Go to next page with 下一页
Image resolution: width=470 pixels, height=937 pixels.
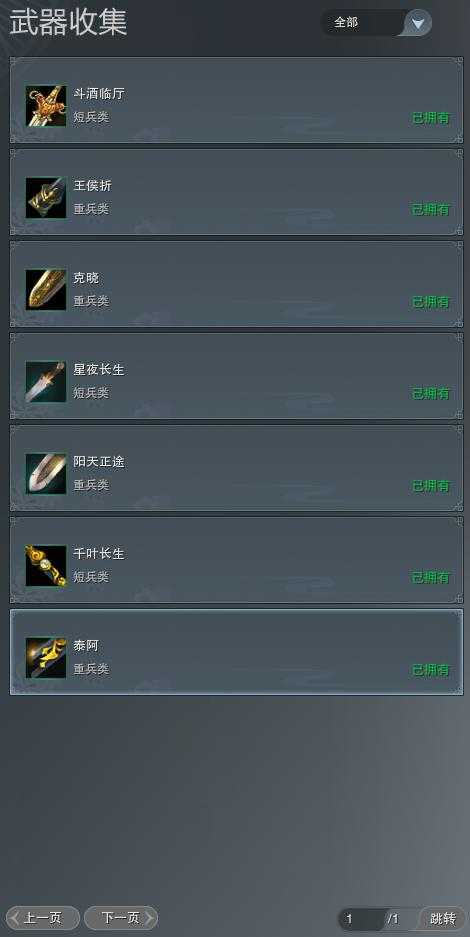point(121,918)
